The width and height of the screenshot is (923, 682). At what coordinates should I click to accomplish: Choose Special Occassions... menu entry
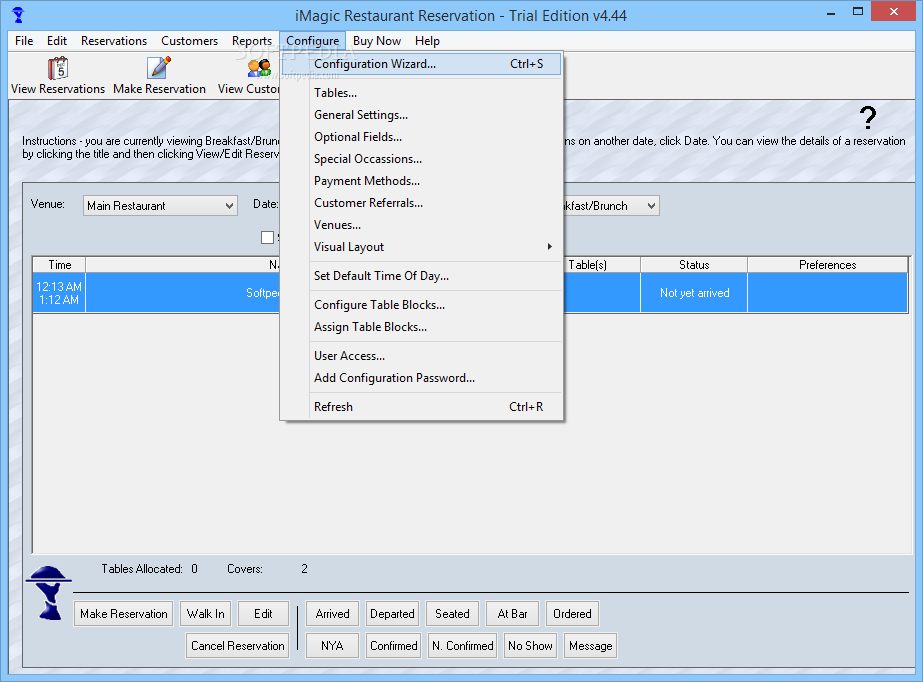421,159
